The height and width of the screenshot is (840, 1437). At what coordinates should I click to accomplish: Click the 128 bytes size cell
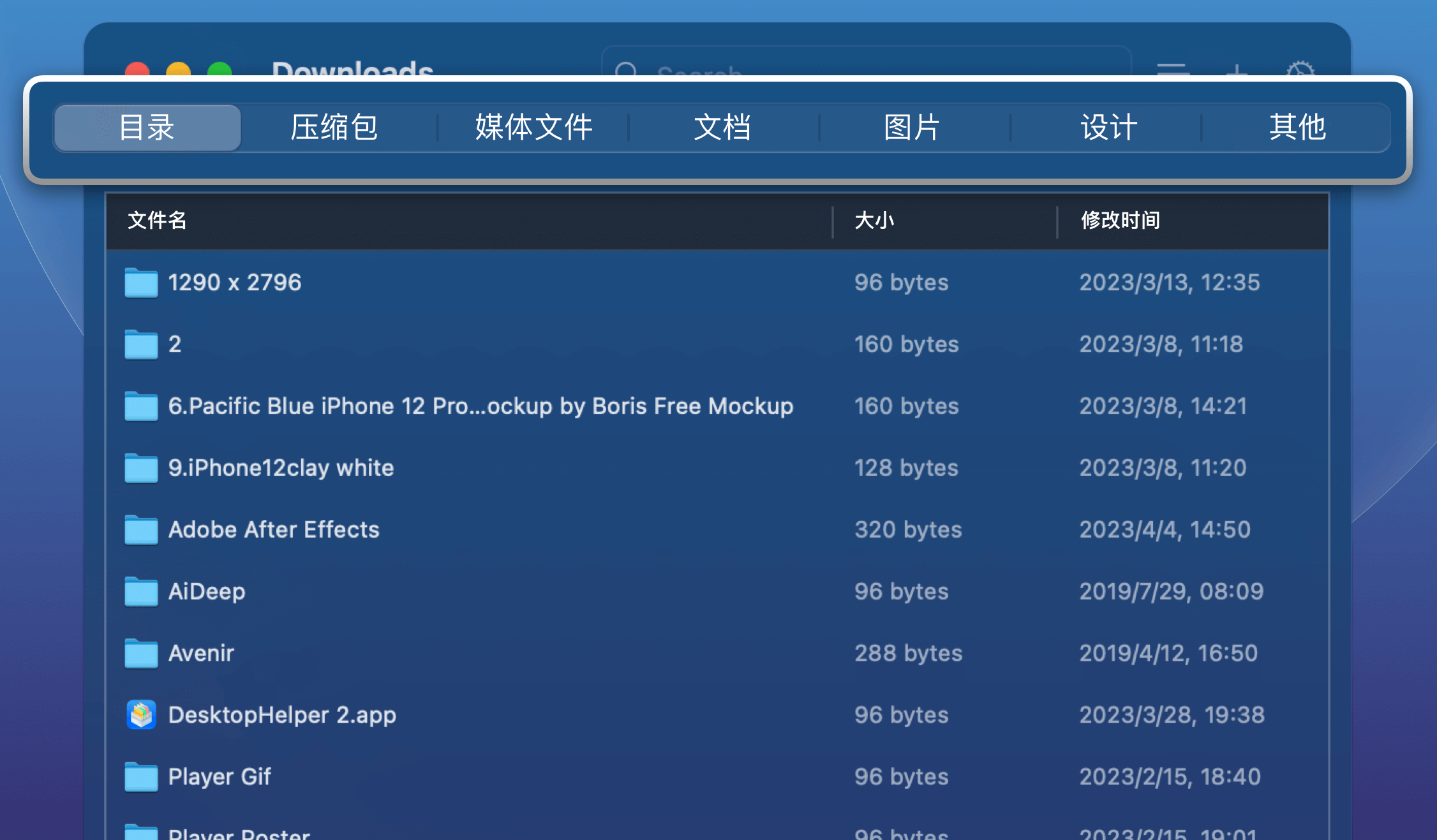point(906,468)
